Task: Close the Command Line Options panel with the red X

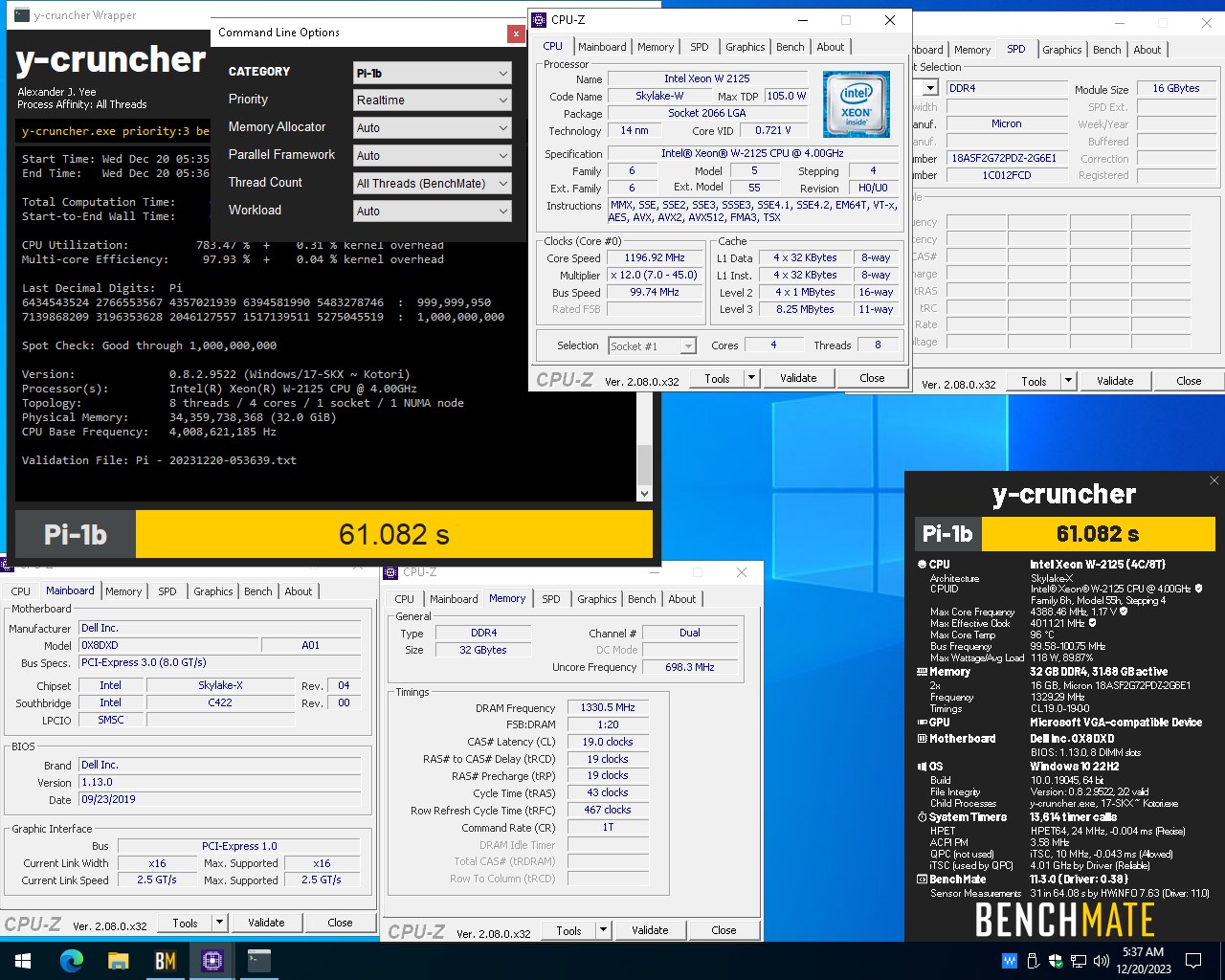Action: tap(516, 33)
